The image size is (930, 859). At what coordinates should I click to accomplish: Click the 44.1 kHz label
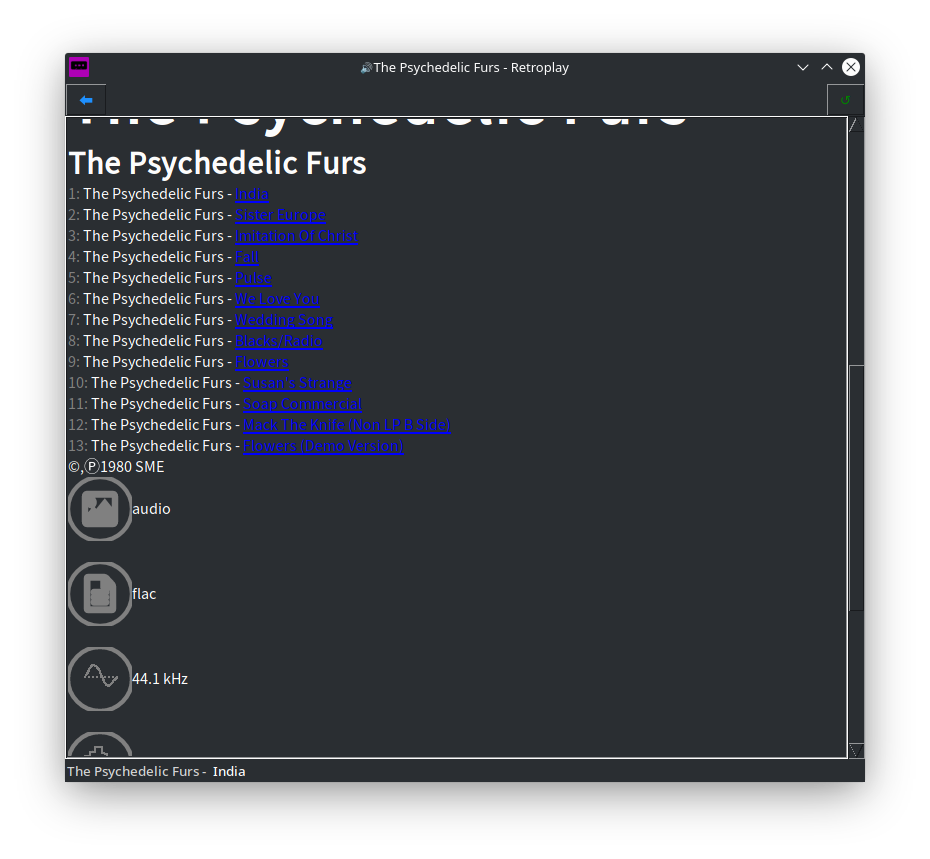(160, 679)
